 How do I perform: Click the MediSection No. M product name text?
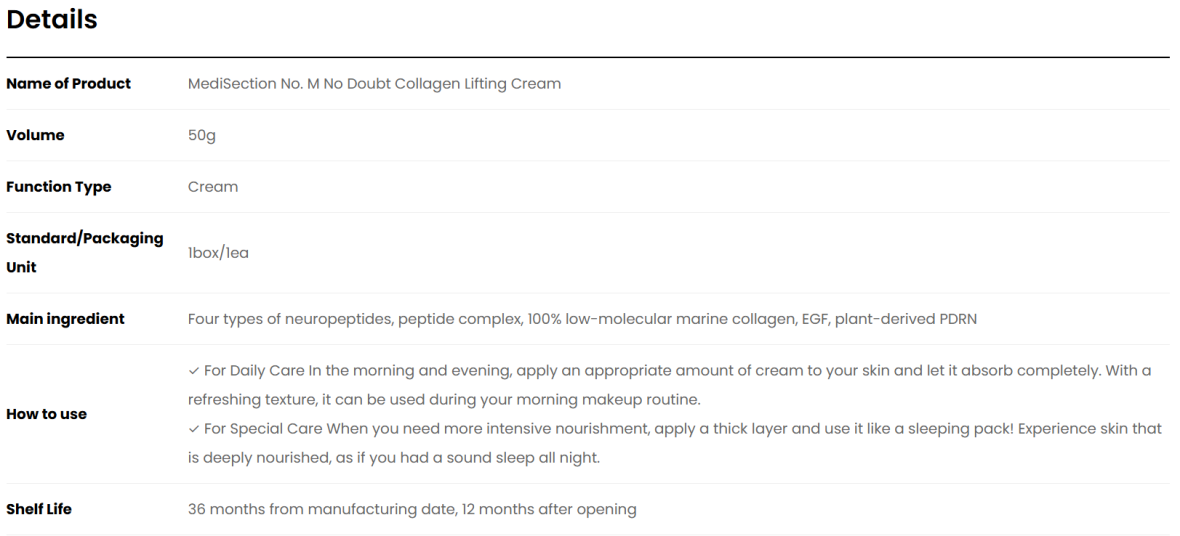click(x=375, y=84)
